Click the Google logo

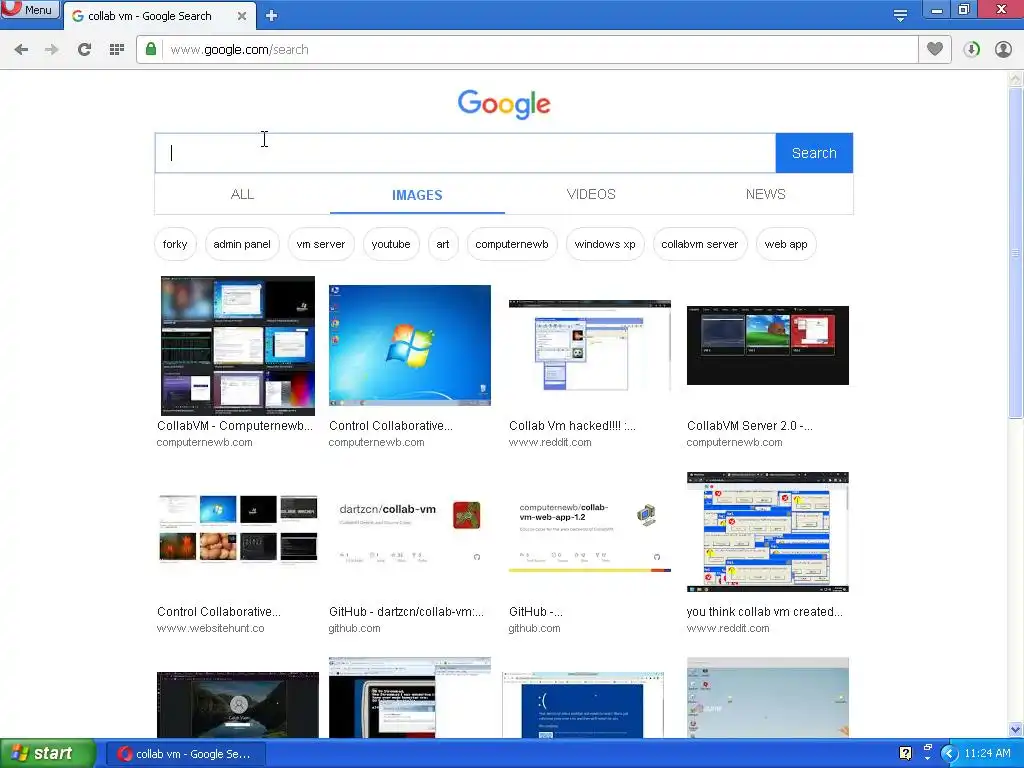504,104
